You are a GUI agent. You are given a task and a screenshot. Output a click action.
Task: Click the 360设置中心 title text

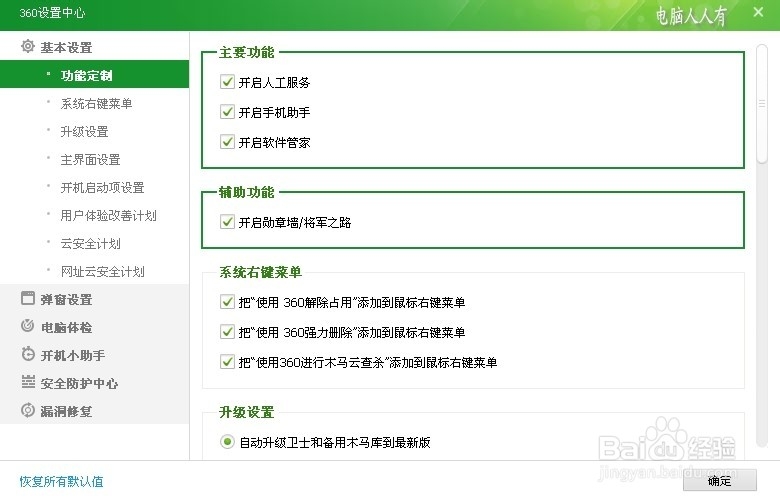[52, 12]
